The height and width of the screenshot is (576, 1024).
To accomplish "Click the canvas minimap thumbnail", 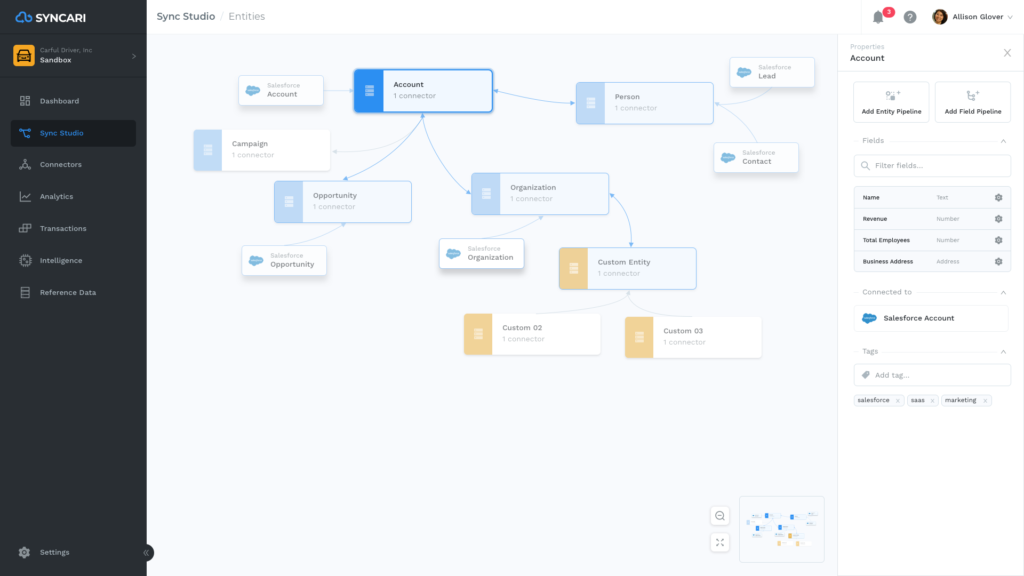I will 782,530.
